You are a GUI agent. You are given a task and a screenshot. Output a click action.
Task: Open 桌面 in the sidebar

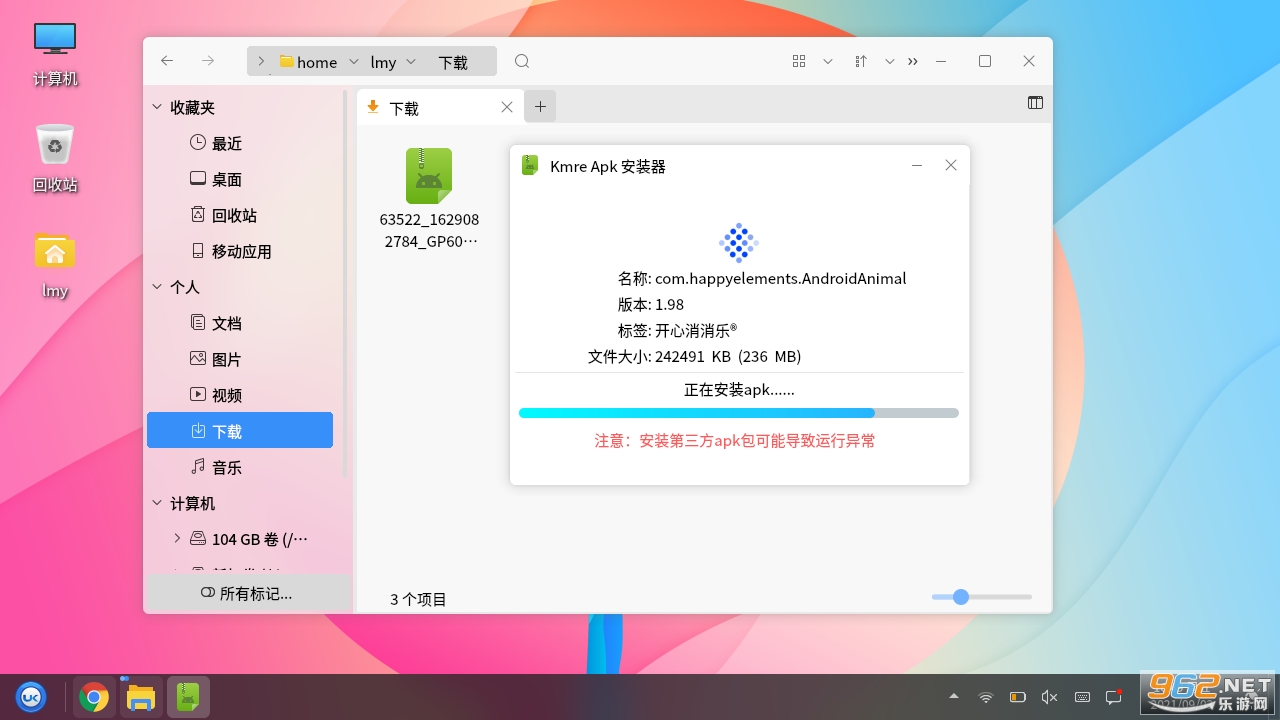(240, 179)
